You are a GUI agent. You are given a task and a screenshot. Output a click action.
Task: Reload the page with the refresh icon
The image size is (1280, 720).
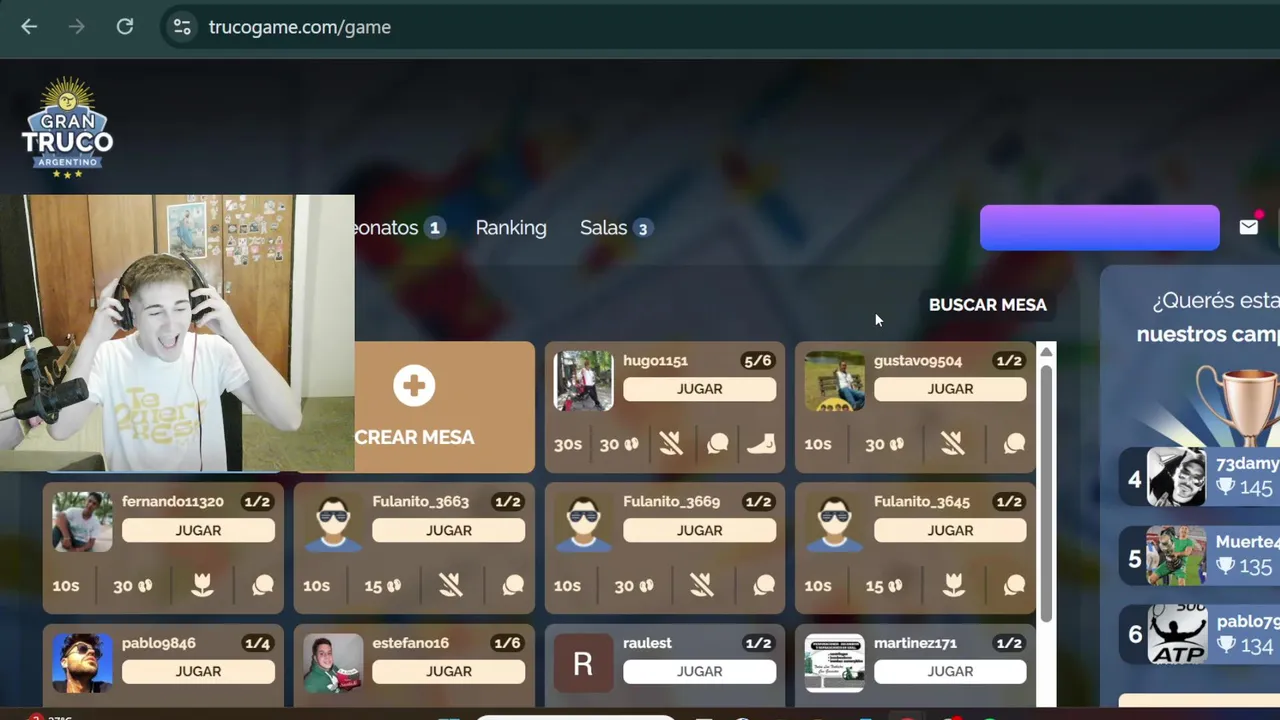tap(125, 27)
